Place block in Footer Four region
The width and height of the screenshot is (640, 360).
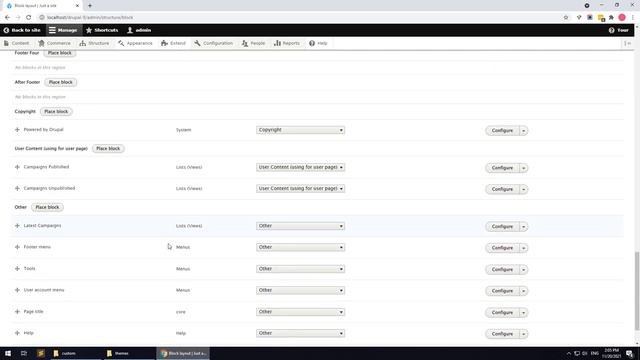60,53
